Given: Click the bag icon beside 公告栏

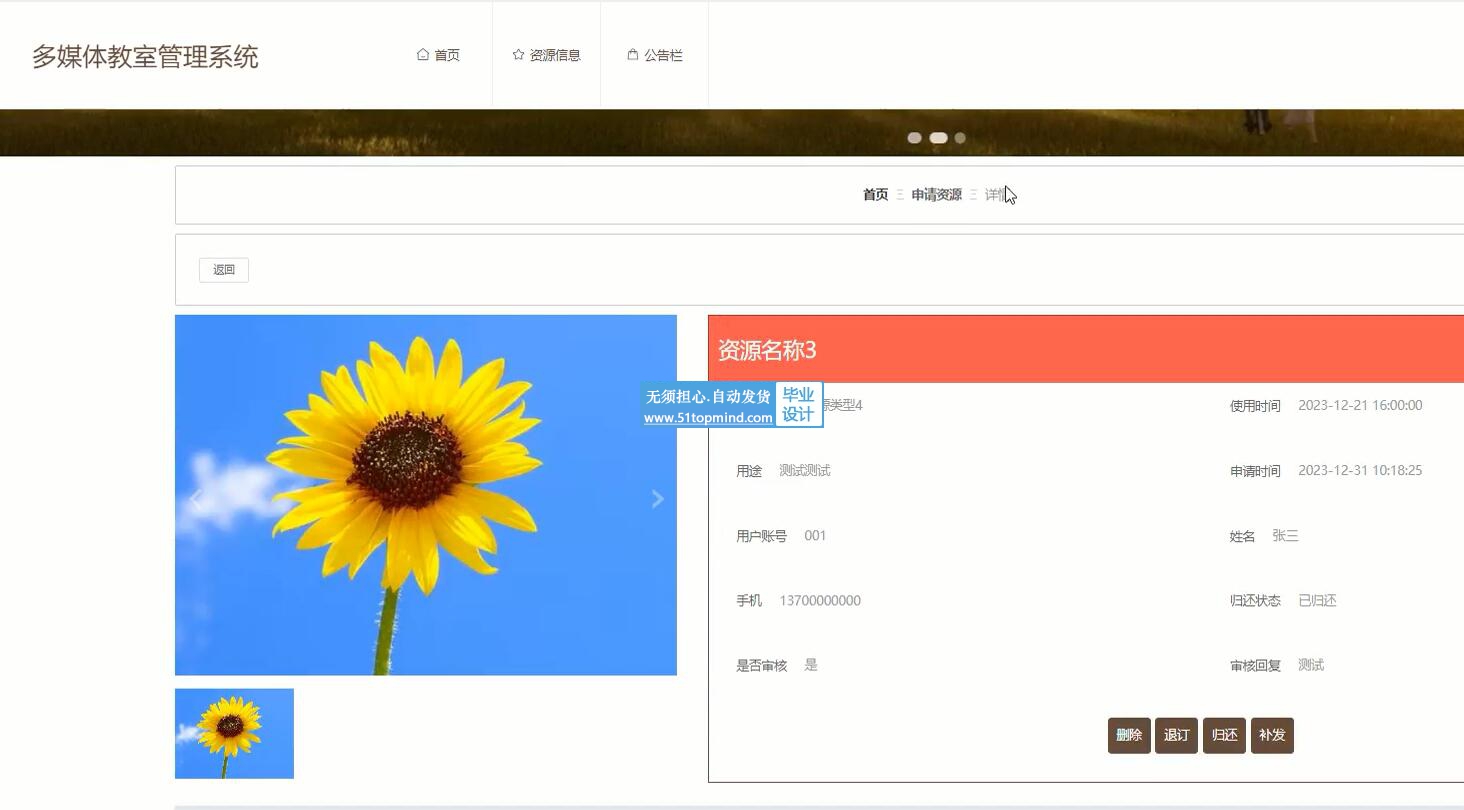Looking at the screenshot, I should click(633, 55).
